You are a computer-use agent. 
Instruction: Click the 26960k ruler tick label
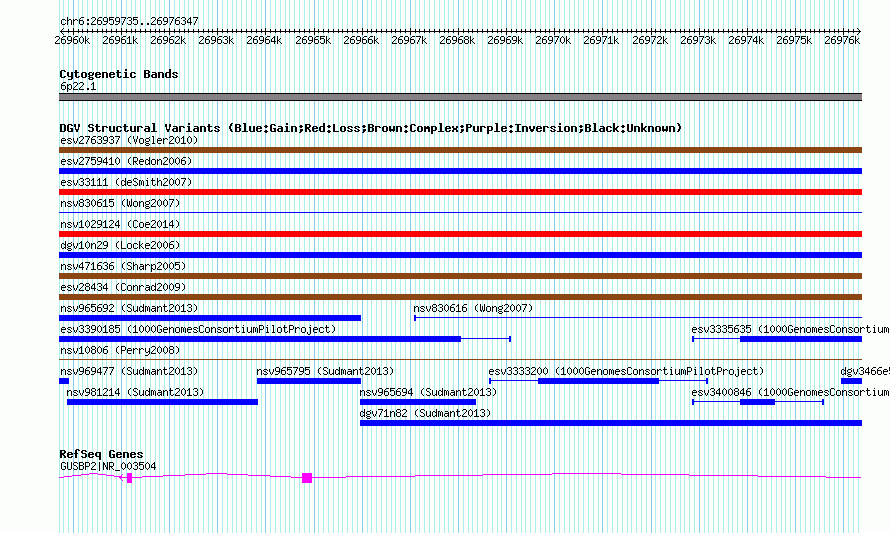(x=72, y=40)
